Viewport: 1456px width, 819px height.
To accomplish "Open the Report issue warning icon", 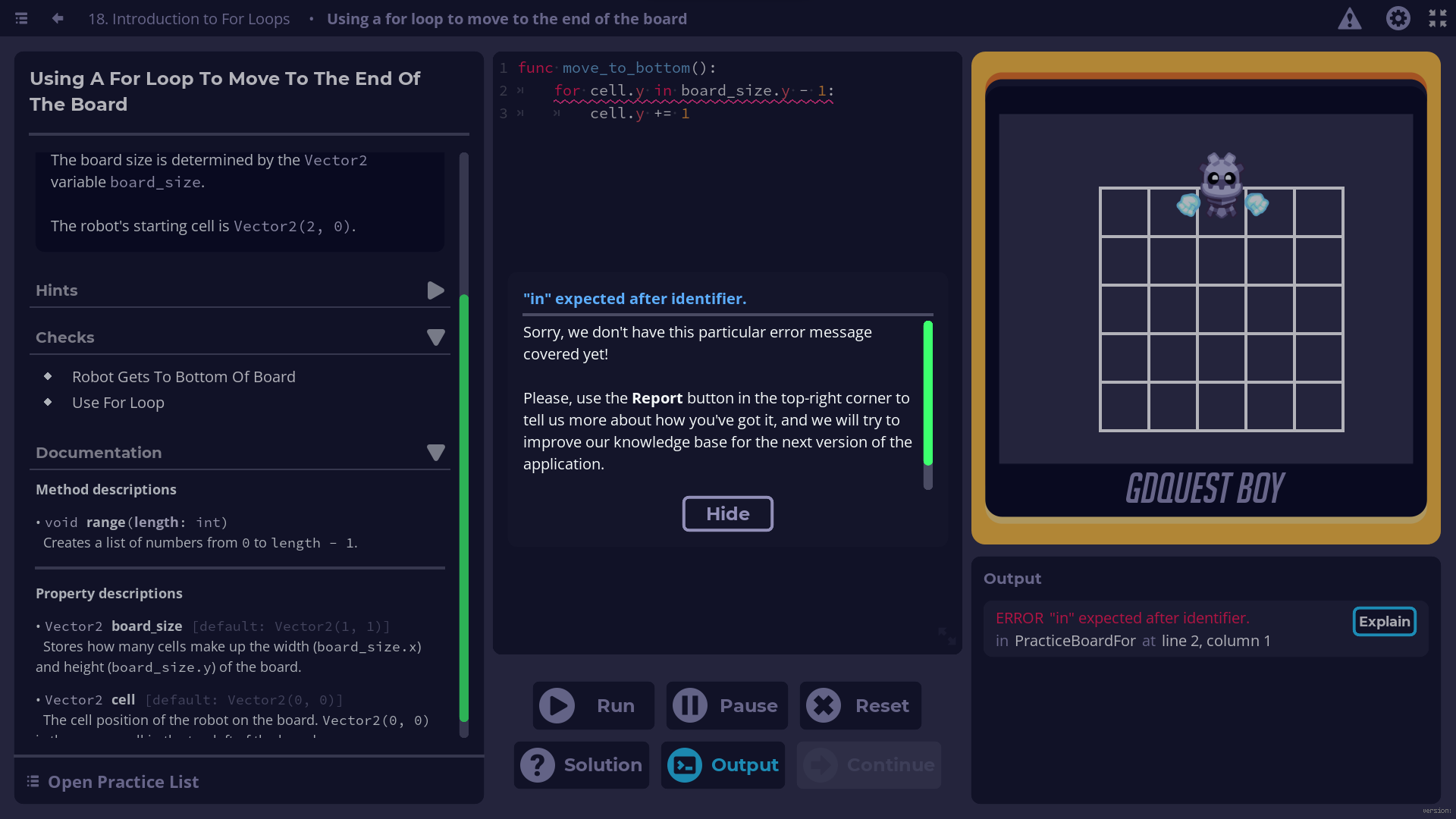I will 1350,18.
